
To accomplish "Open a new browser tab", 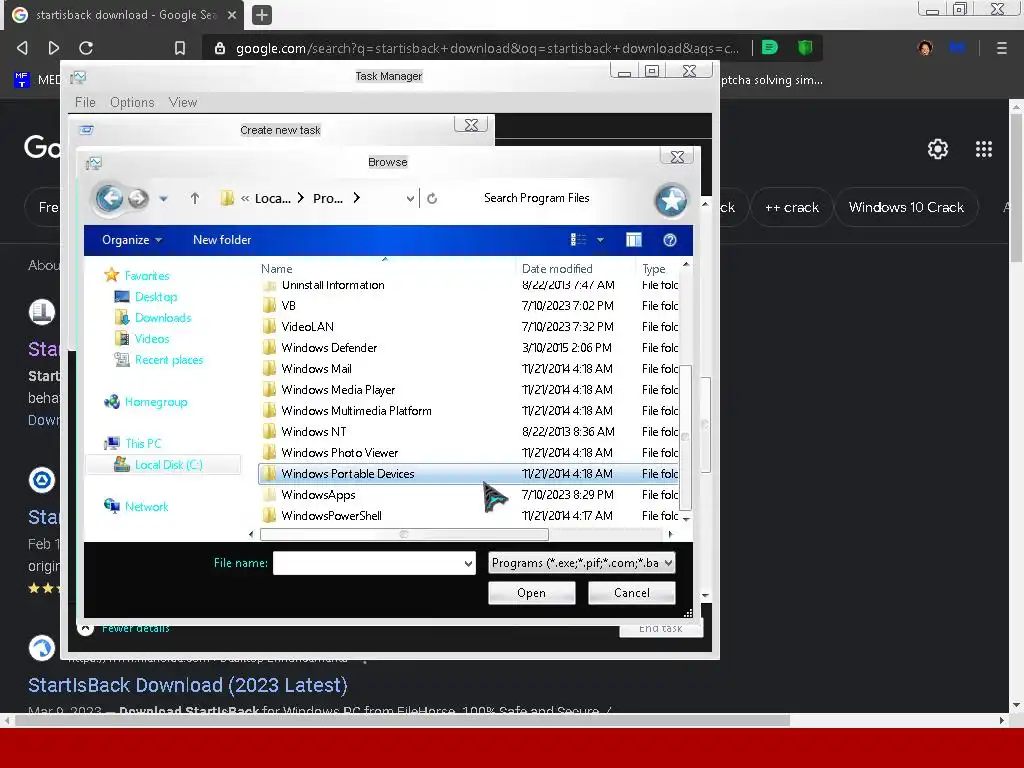I will pos(262,14).
